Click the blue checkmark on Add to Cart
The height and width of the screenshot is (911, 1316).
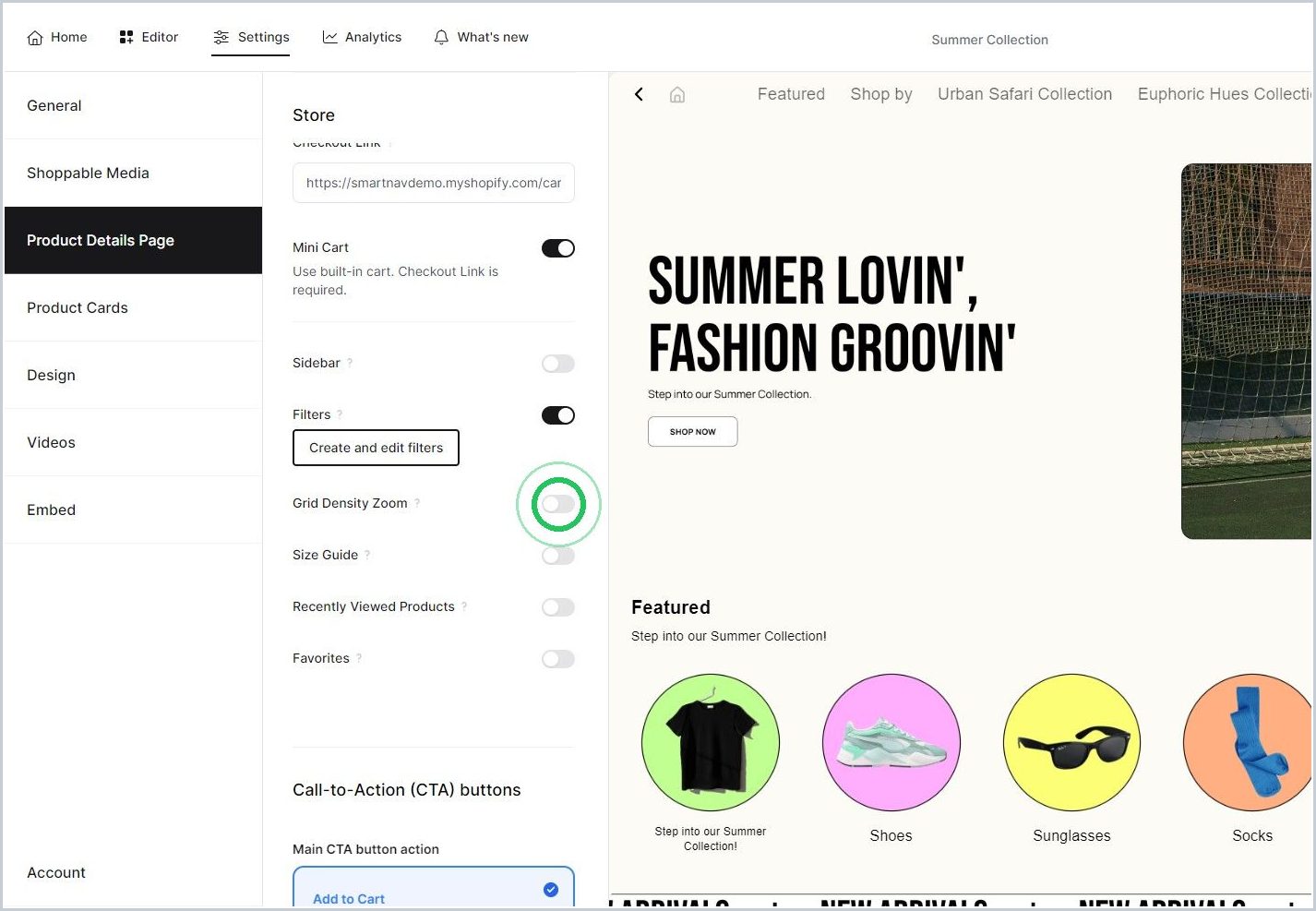point(551,890)
